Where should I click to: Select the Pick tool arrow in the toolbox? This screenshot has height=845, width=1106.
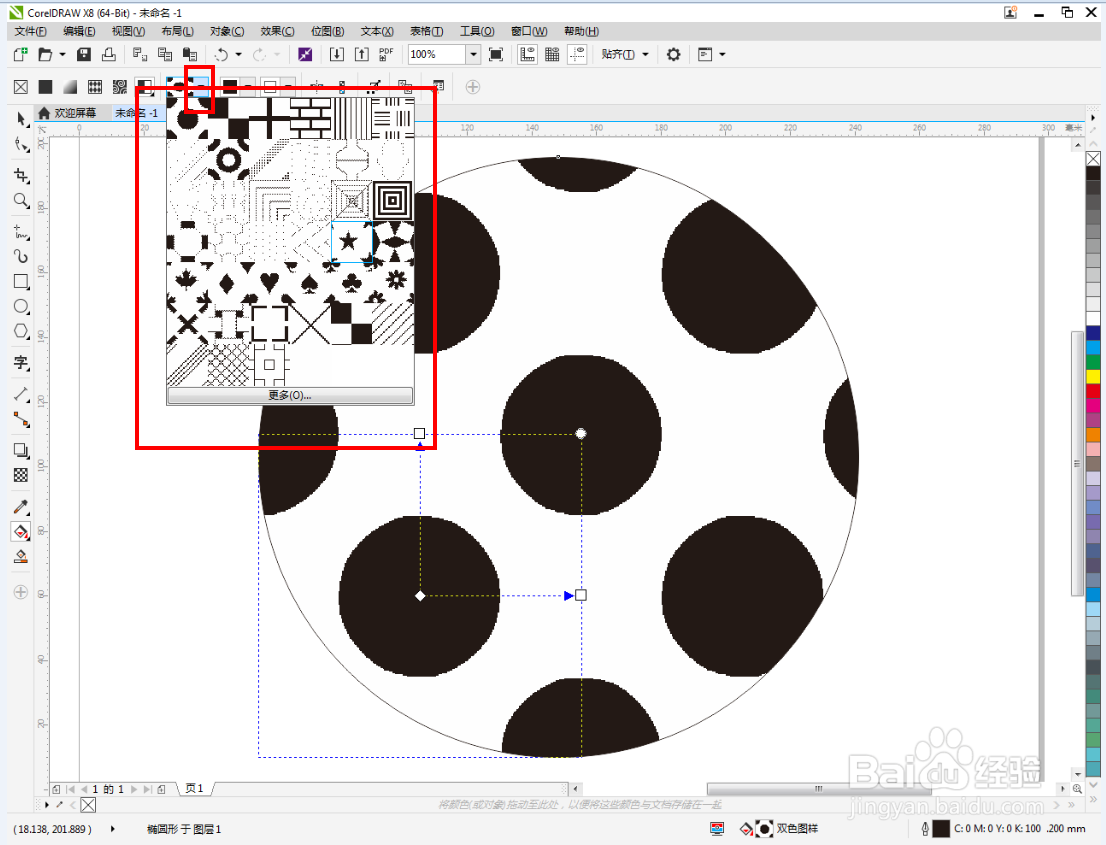click(21, 118)
